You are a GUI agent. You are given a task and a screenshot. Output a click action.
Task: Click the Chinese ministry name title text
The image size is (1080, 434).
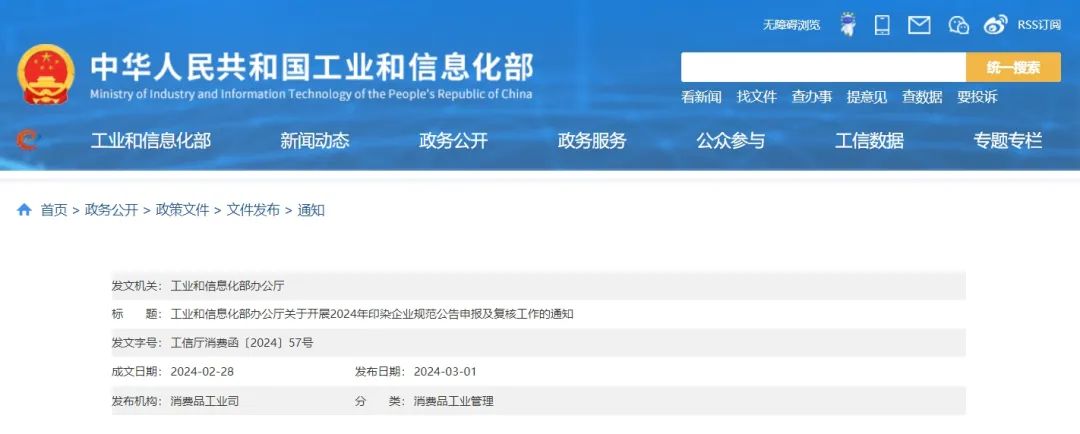[x=312, y=68]
